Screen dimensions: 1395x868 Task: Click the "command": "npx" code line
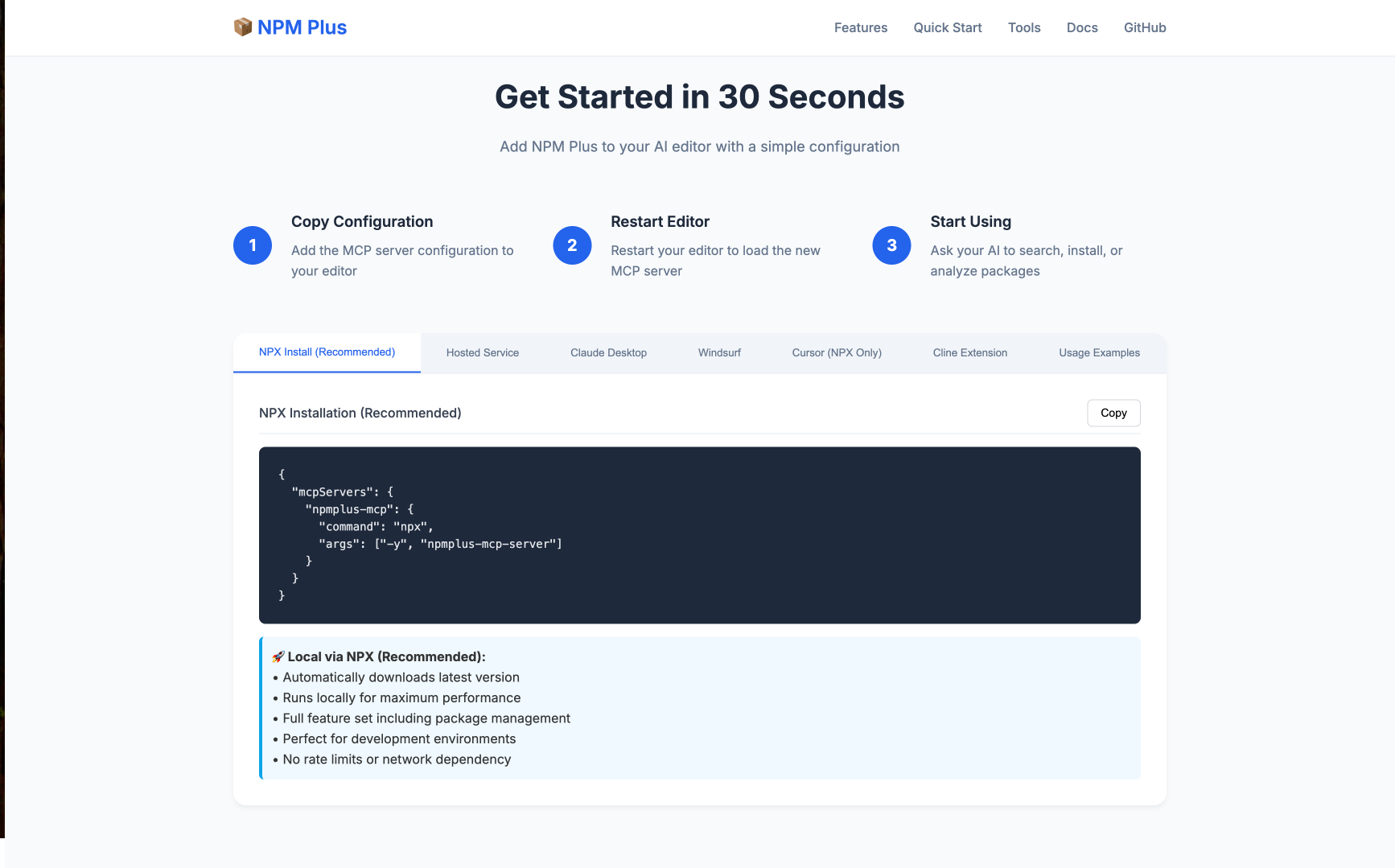pyautogui.click(x=376, y=526)
